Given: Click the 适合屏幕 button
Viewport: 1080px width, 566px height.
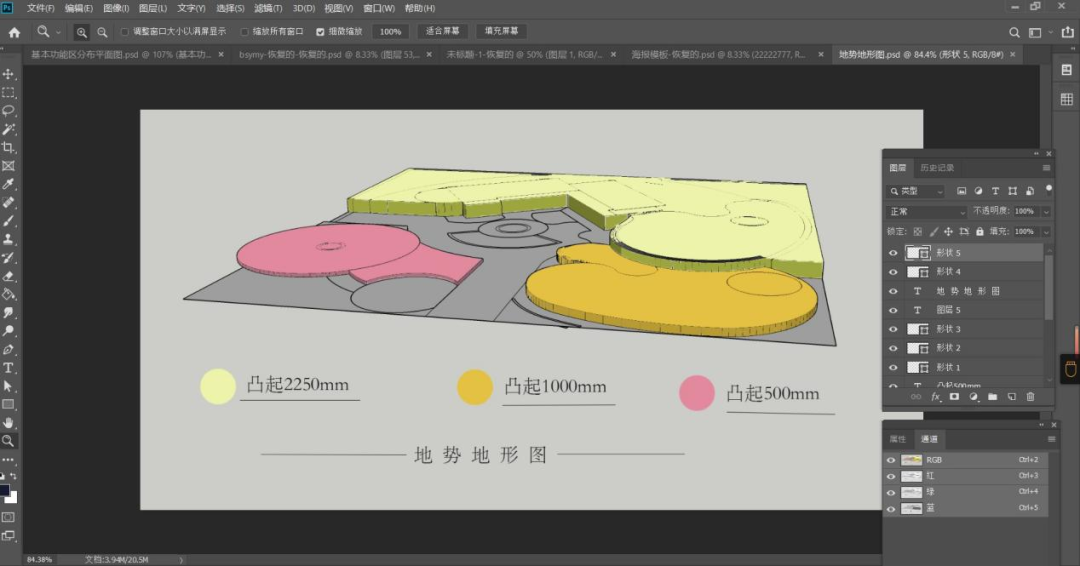Looking at the screenshot, I should tap(442, 31).
